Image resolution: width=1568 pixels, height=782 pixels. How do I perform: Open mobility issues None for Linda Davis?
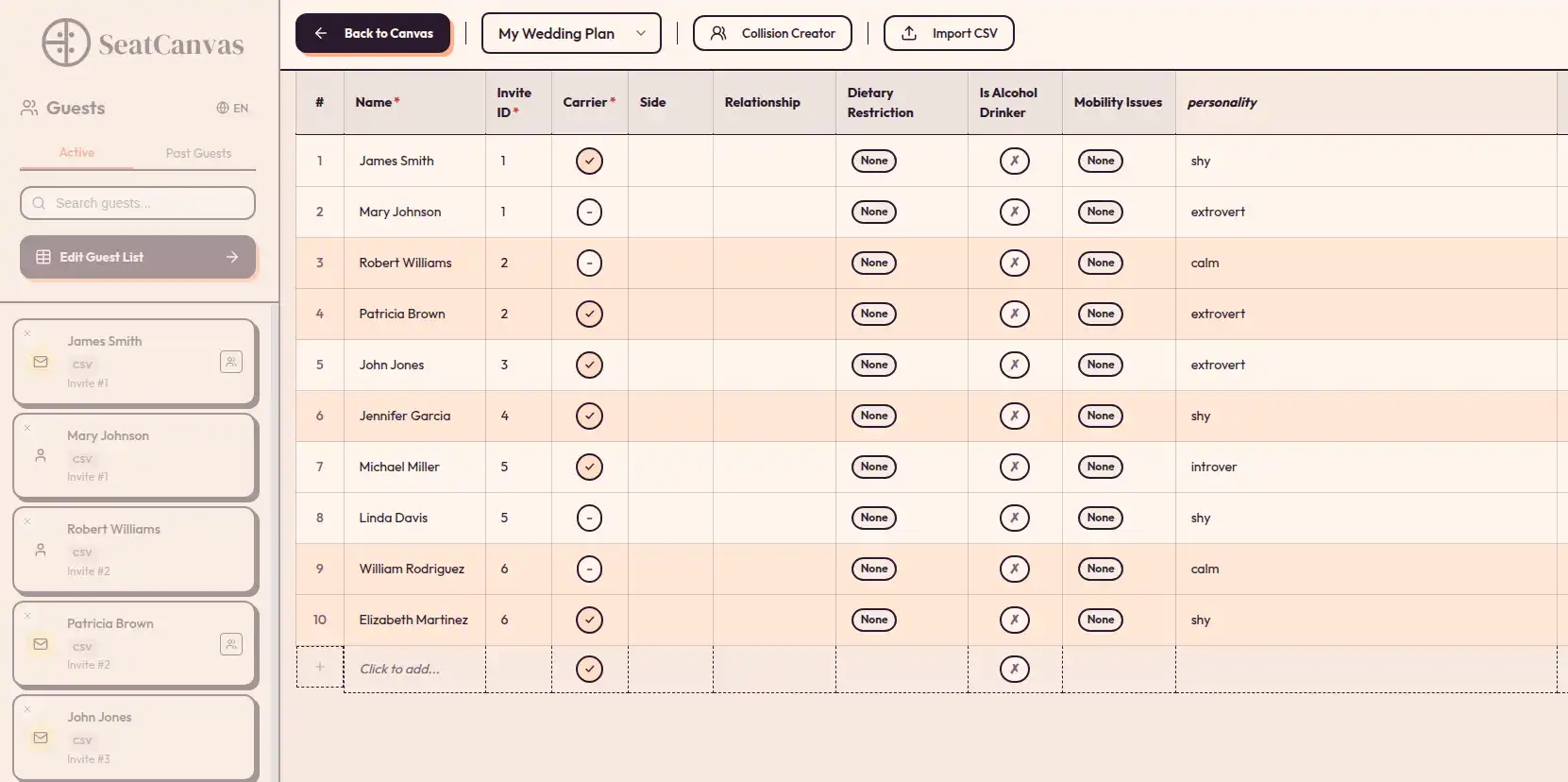(1101, 518)
